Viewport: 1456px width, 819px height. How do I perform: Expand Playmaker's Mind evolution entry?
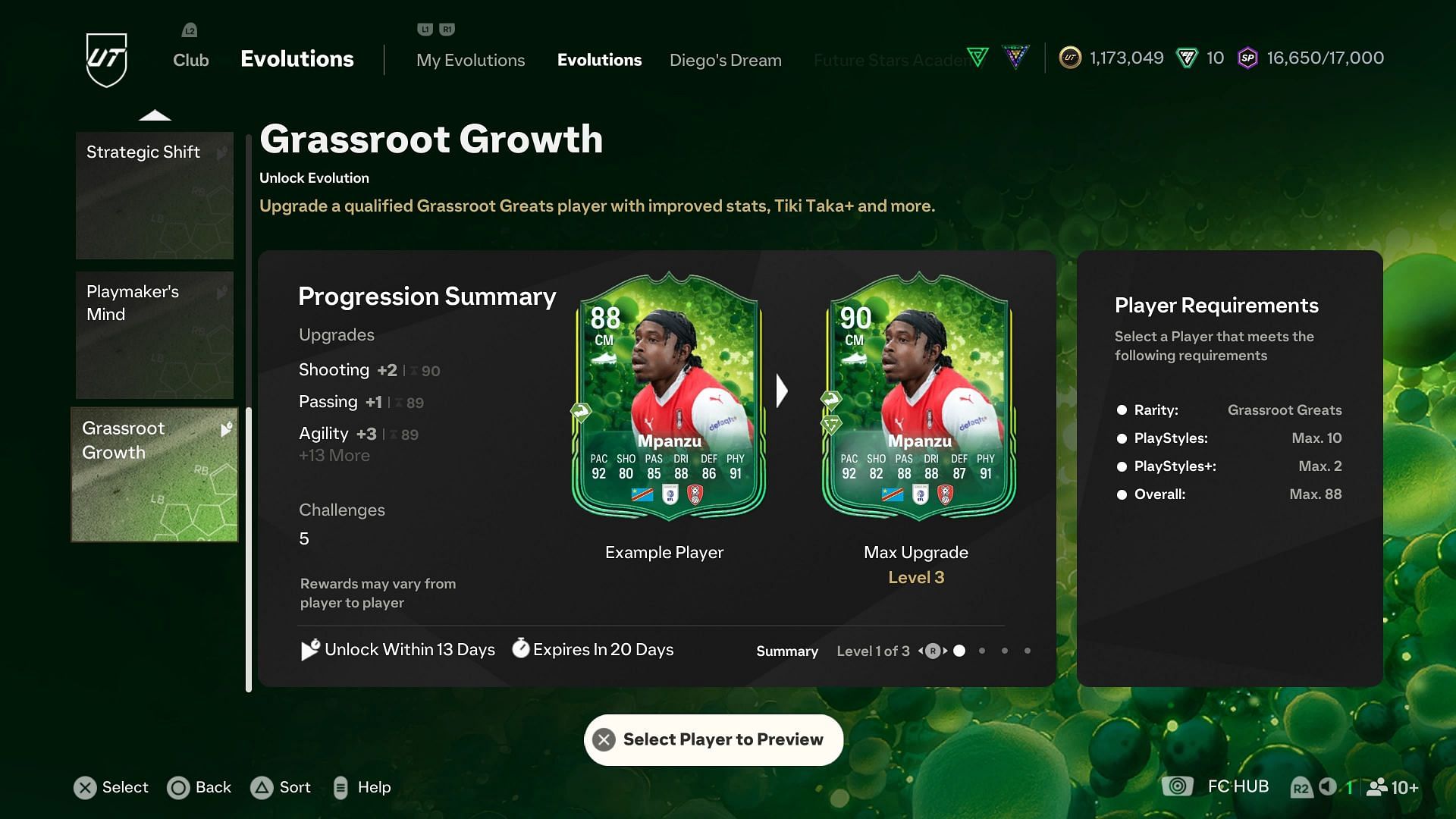click(153, 336)
